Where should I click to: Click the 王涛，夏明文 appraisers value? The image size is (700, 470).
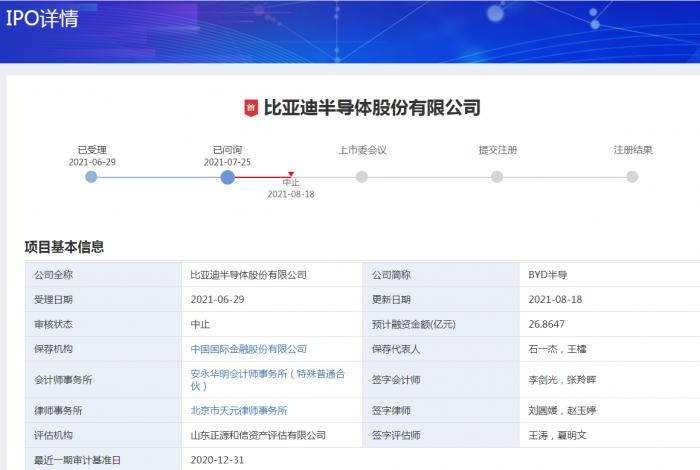pos(557,435)
